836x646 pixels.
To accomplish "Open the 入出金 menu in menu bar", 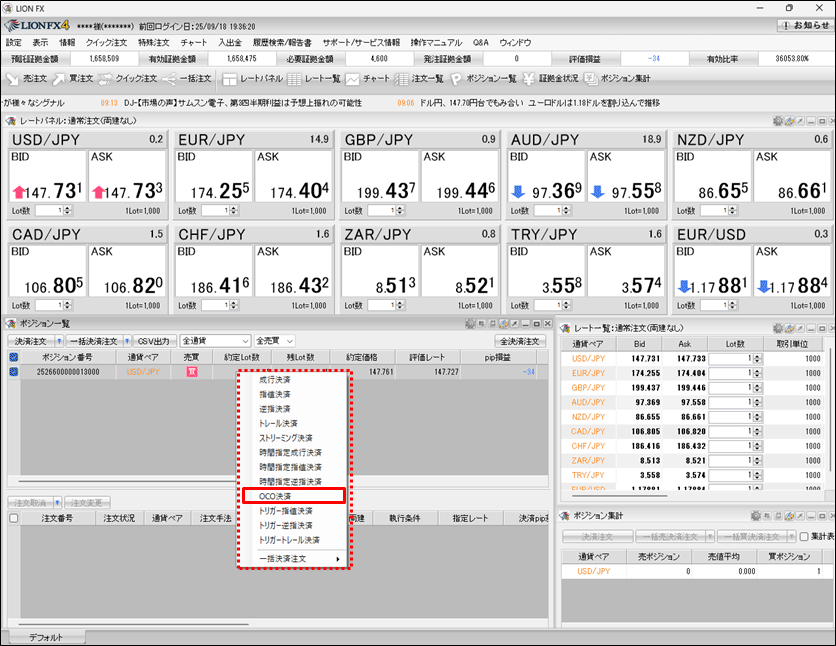I will pyautogui.click(x=230, y=43).
